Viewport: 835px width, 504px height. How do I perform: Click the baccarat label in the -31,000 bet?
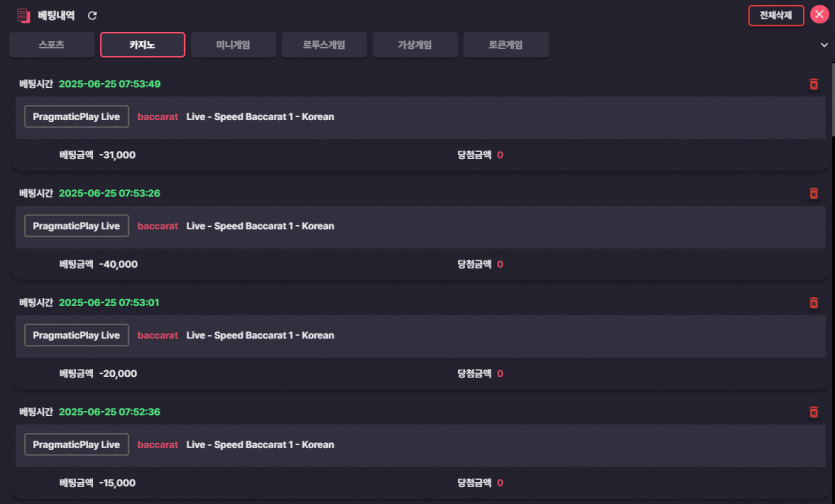point(158,117)
